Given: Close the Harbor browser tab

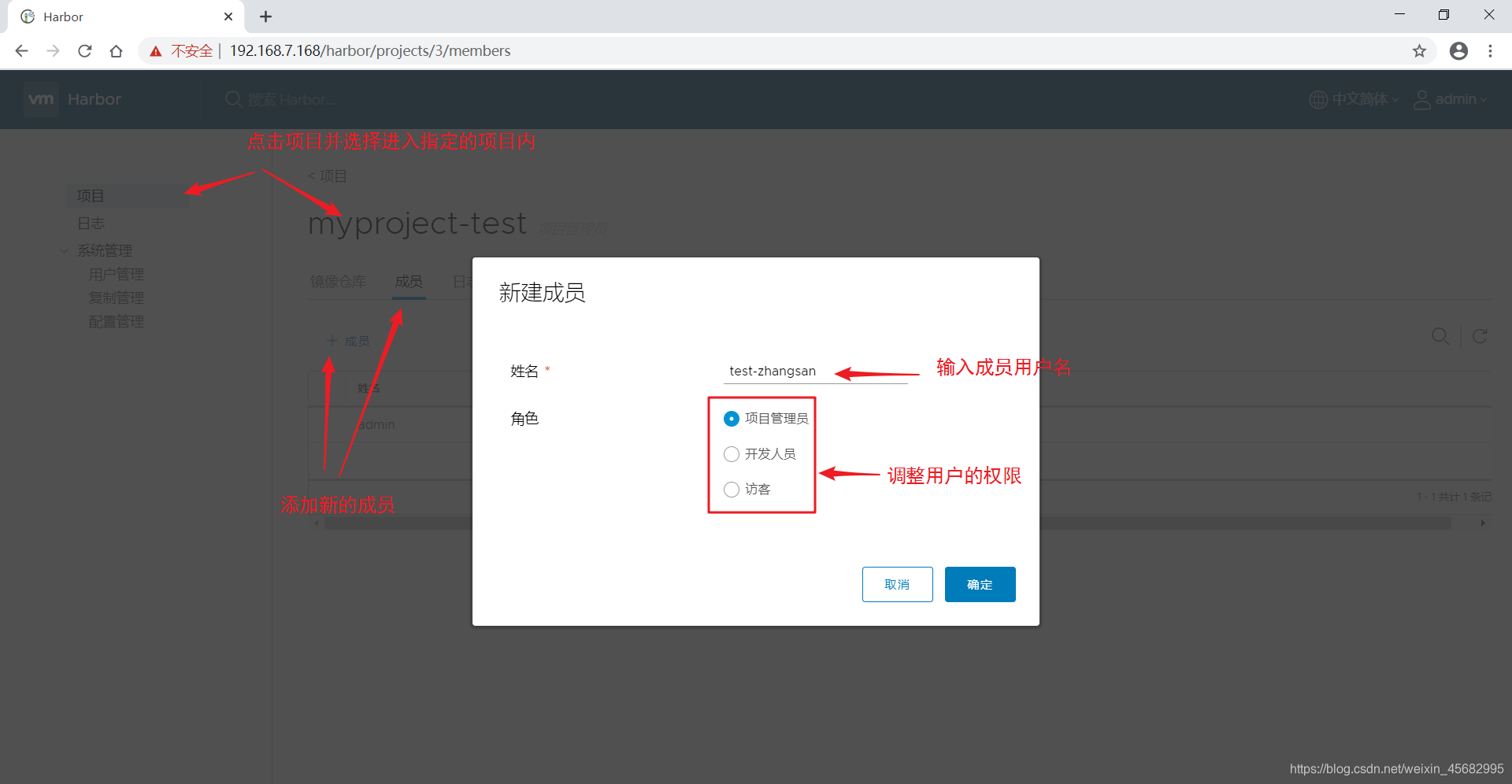Looking at the screenshot, I should [x=228, y=17].
